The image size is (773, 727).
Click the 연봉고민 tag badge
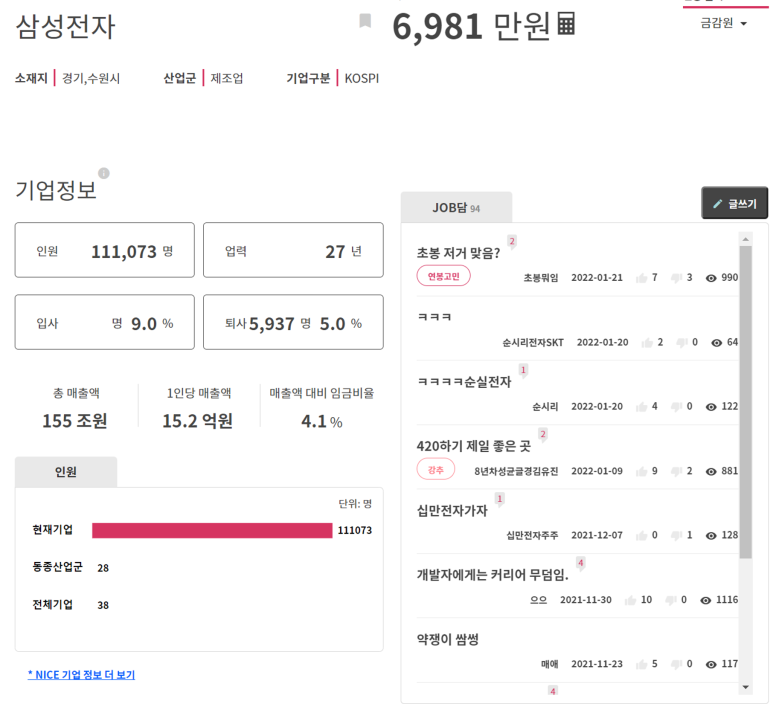pyautogui.click(x=443, y=276)
